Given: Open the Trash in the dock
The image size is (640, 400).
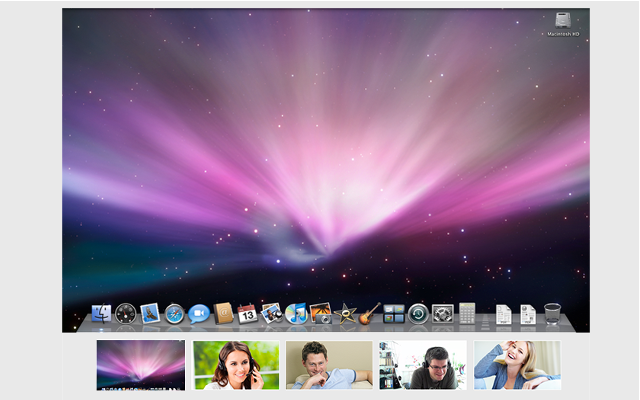Looking at the screenshot, I should (553, 314).
